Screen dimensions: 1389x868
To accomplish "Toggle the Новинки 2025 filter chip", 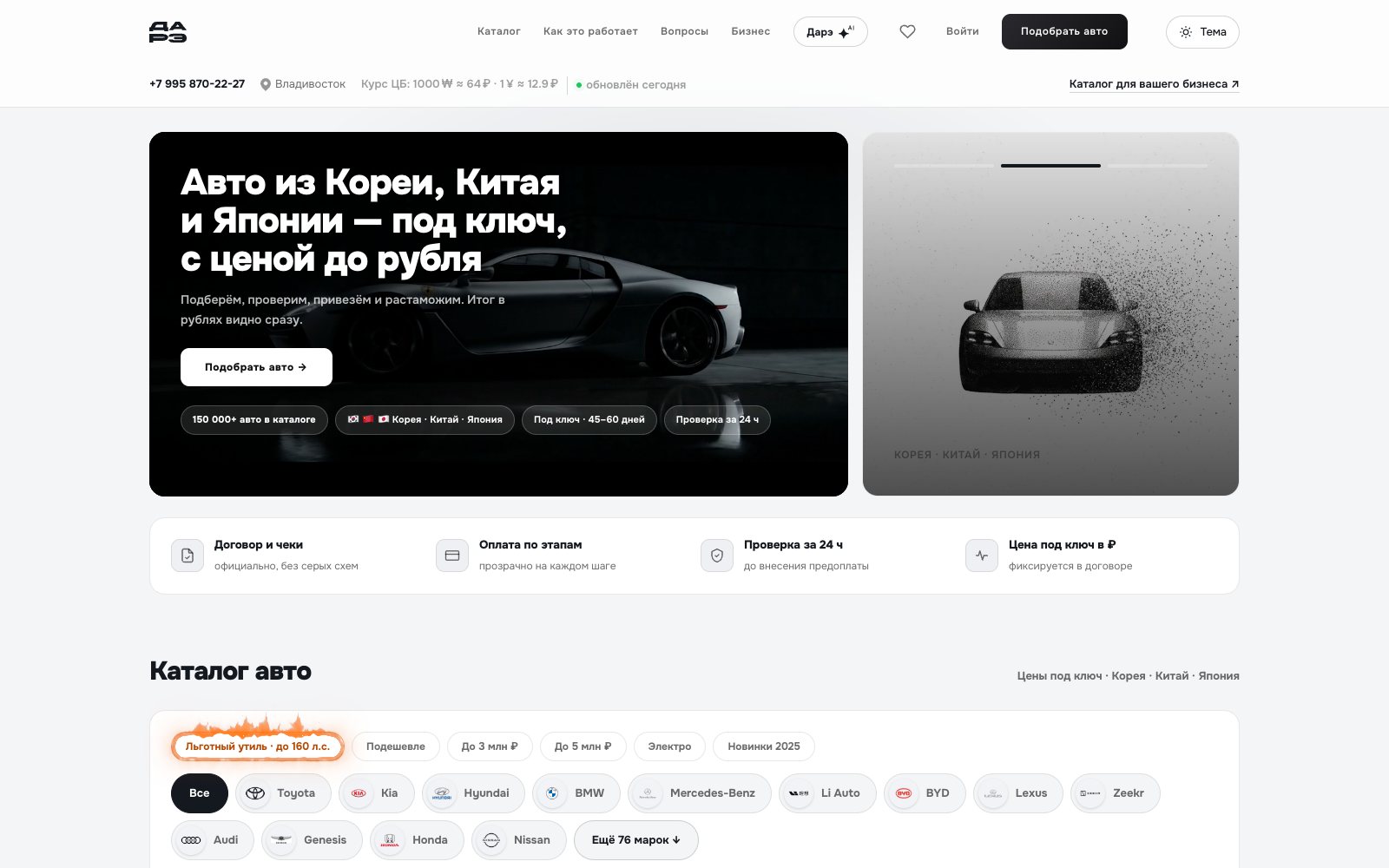I will click(x=764, y=746).
